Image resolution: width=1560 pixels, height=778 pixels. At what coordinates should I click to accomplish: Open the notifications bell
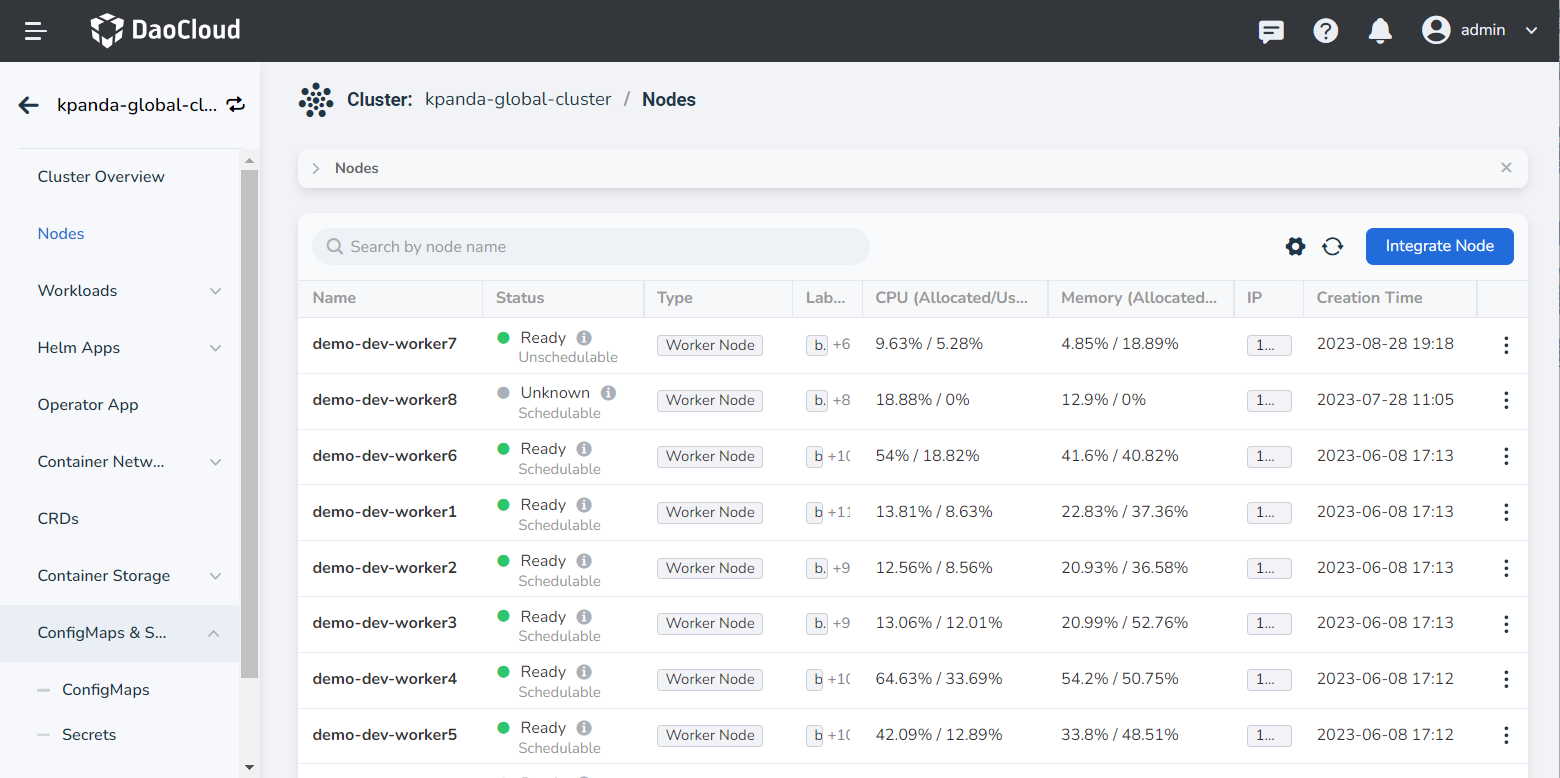(1380, 31)
